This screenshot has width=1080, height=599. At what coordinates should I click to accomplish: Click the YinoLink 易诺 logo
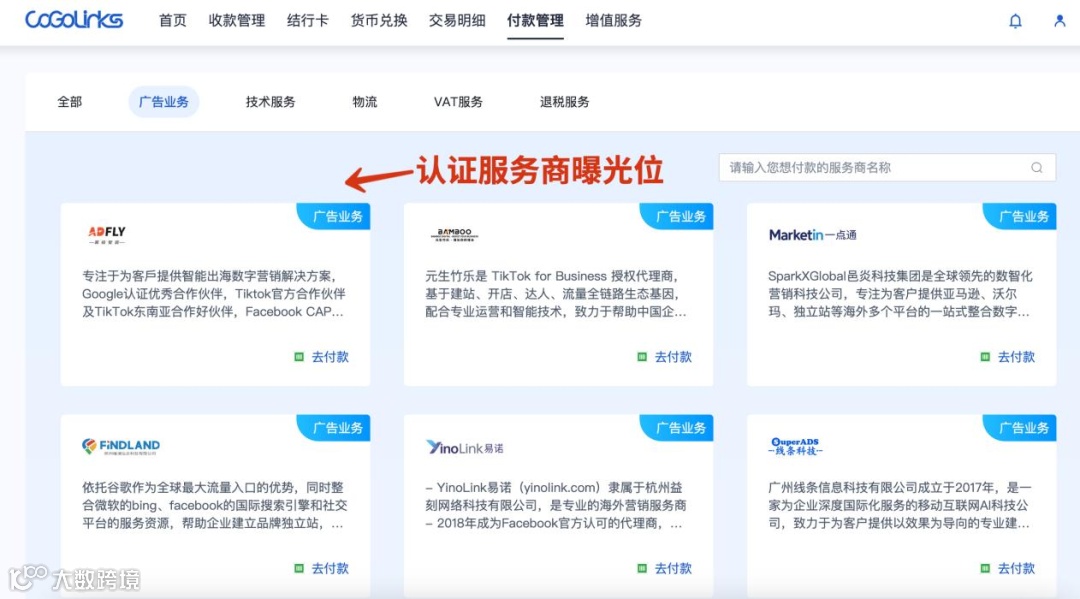pos(464,448)
